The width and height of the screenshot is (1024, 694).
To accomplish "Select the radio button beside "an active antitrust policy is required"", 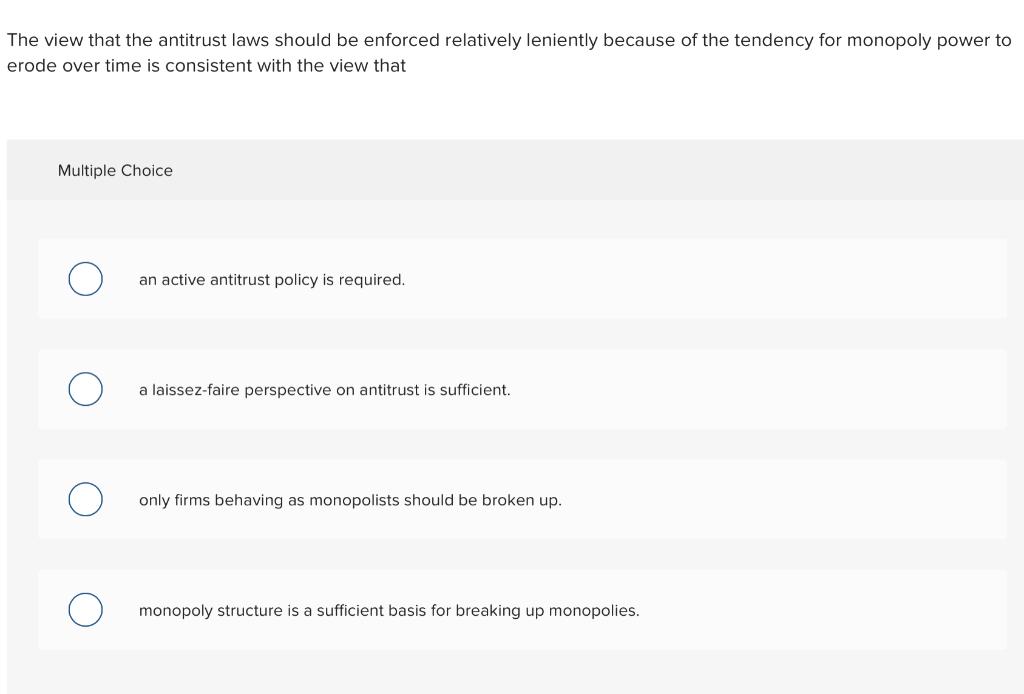I will [x=85, y=279].
